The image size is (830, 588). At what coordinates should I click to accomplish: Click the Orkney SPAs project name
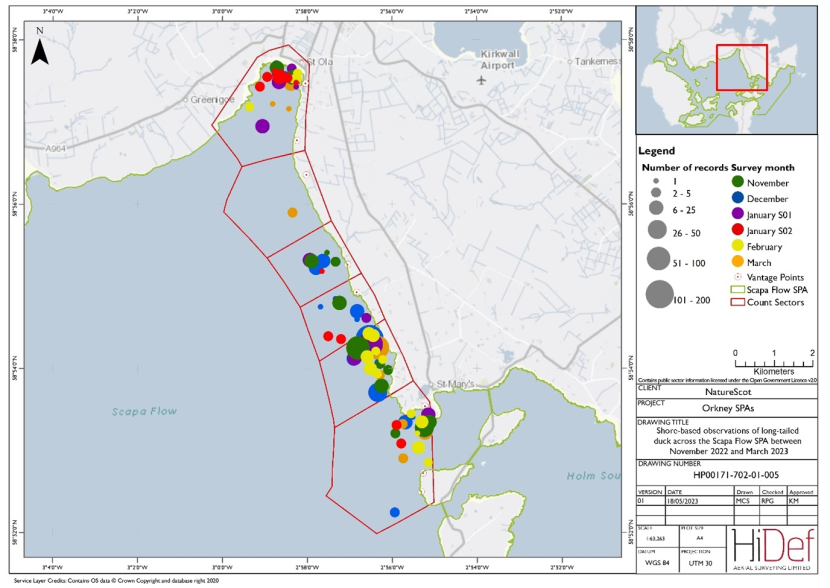click(x=727, y=408)
